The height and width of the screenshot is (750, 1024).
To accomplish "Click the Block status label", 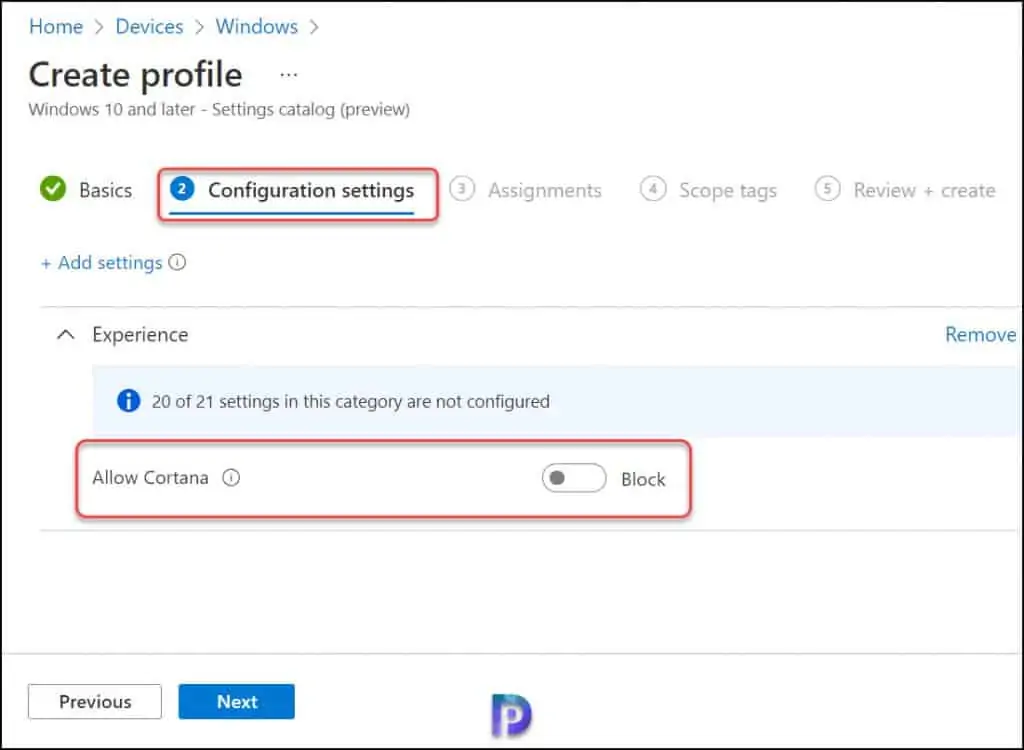I will (643, 479).
